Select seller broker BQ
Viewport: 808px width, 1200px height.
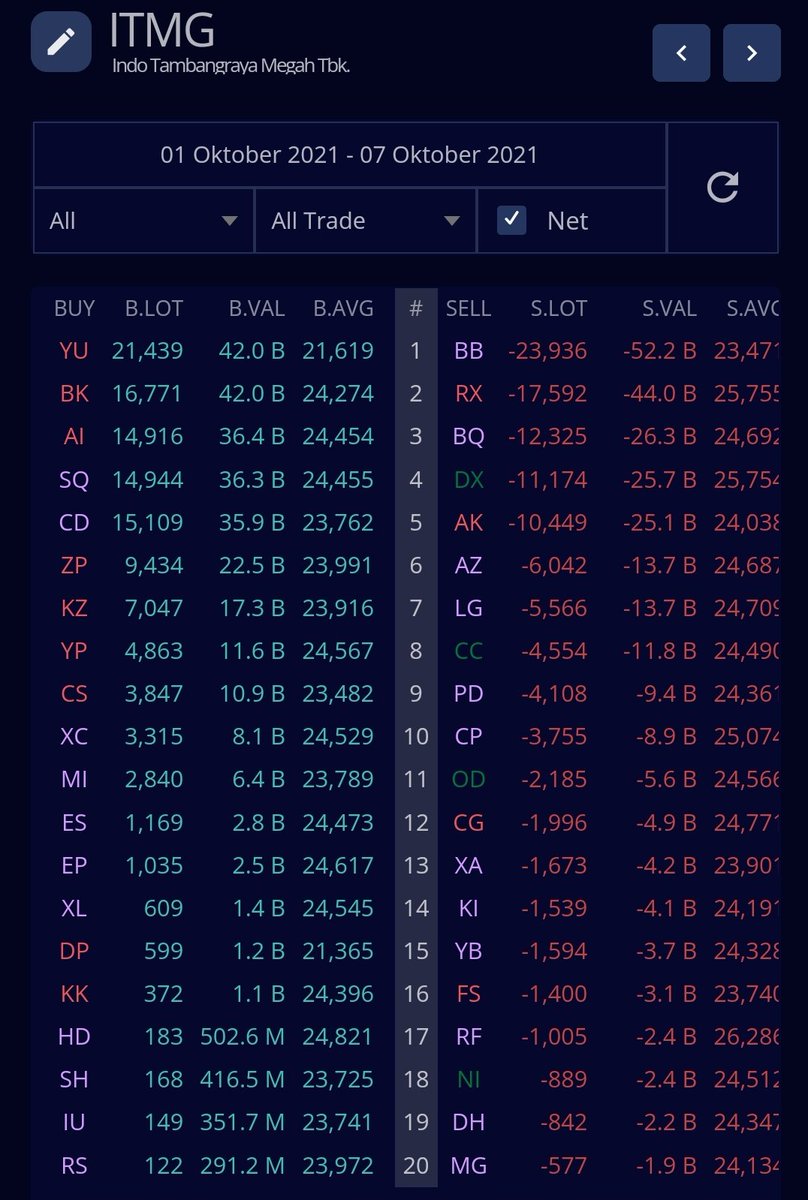coord(468,437)
